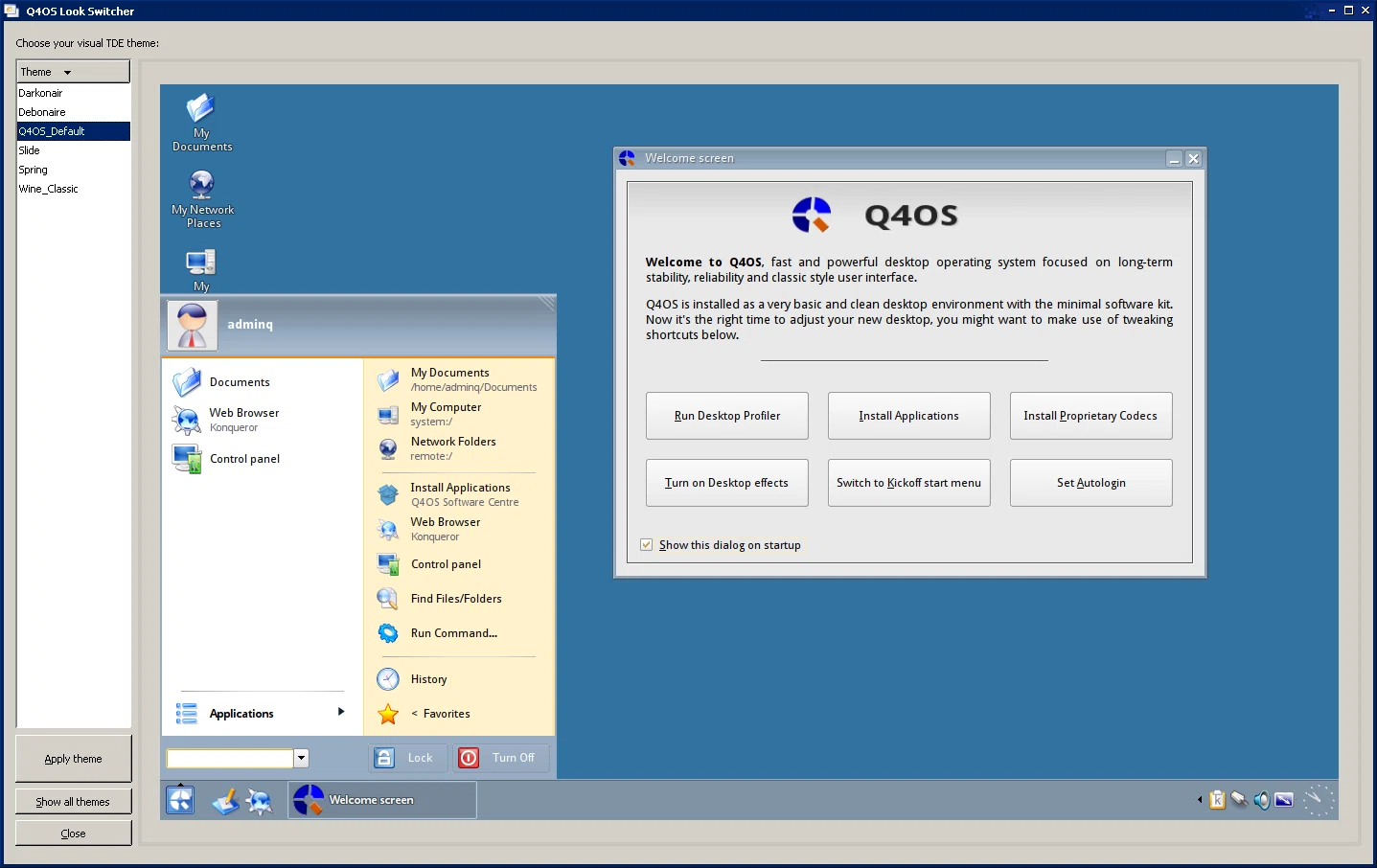Open Control panel in right menu pane
This screenshot has width=1377, height=868.
[x=459, y=564]
